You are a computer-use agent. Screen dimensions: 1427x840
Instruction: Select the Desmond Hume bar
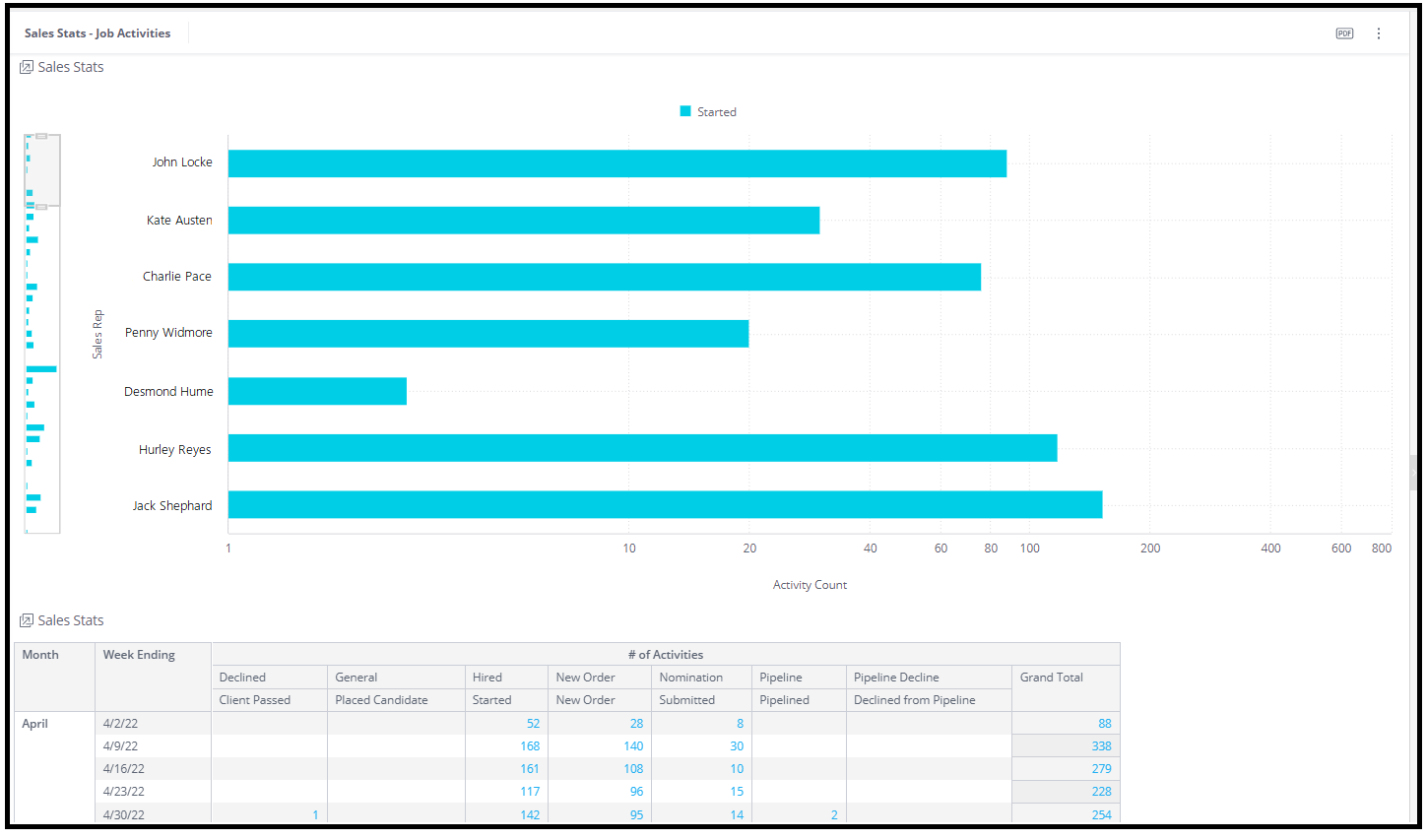click(317, 391)
